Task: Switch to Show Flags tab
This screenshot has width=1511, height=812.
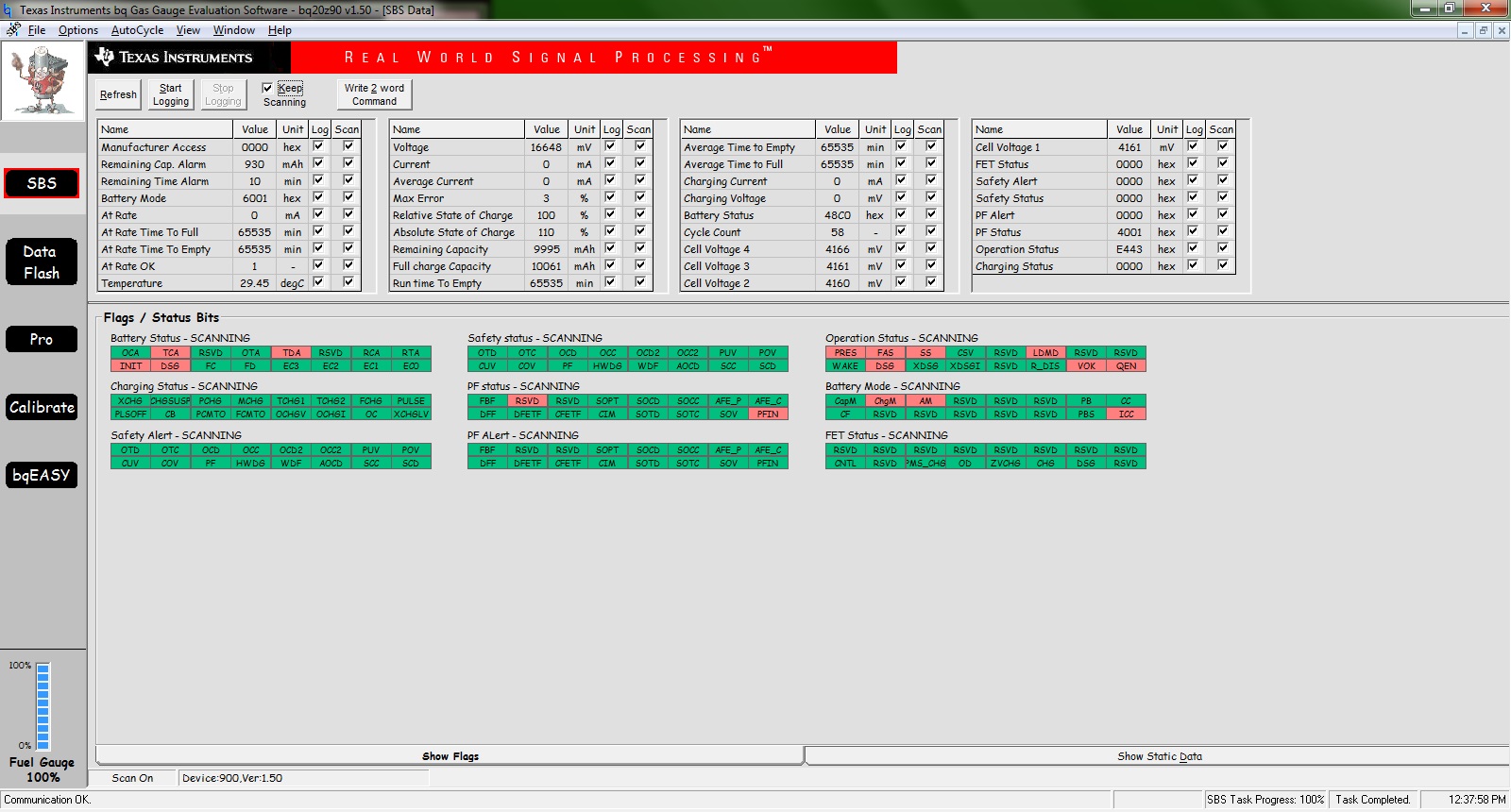Action: [450, 756]
